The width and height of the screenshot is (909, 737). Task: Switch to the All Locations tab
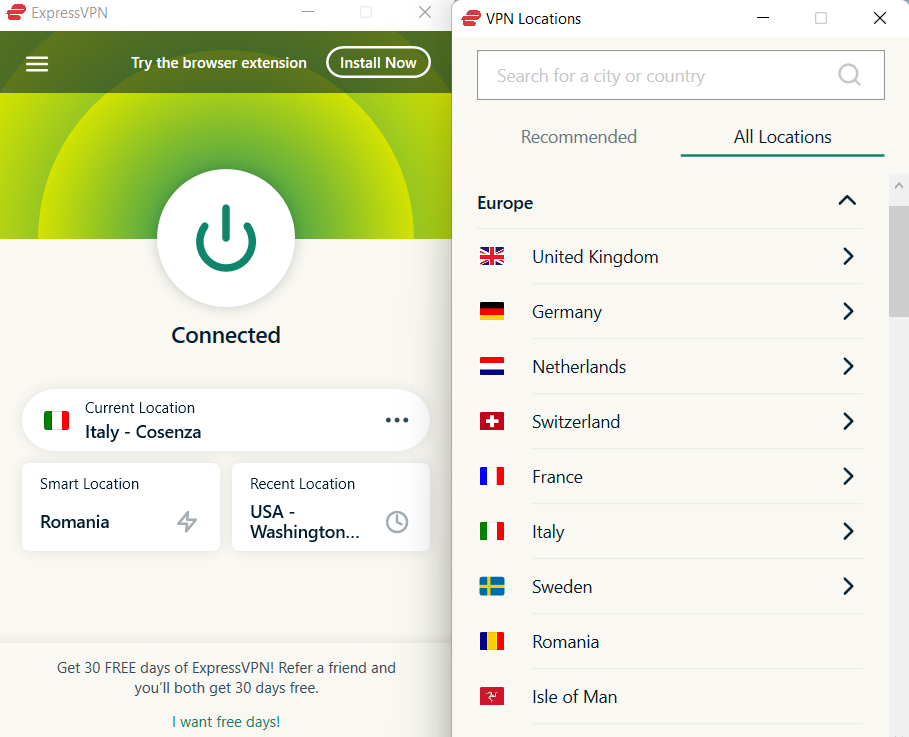[x=782, y=137]
